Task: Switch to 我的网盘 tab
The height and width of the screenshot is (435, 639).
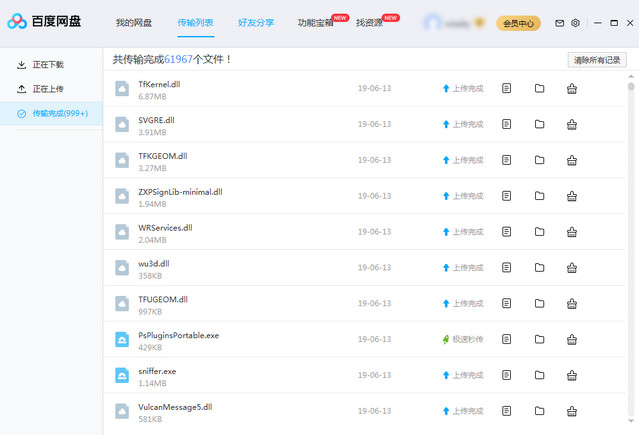Action: (134, 22)
